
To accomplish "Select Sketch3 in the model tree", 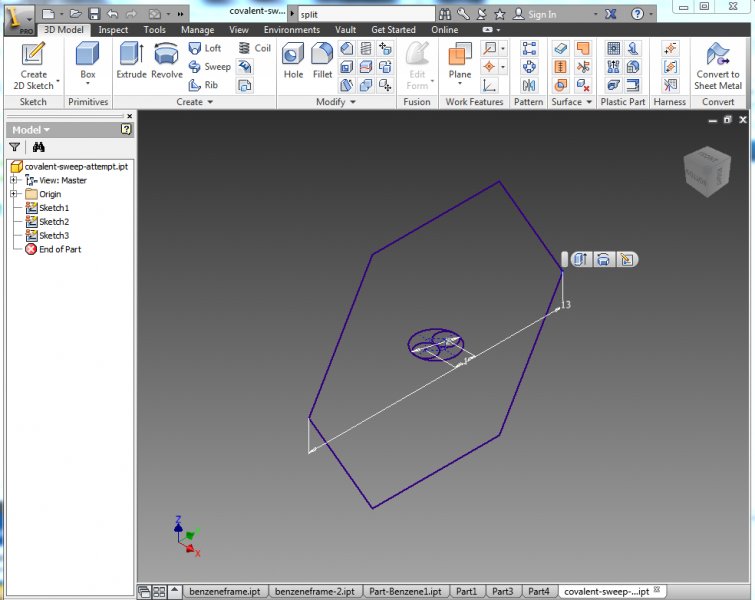I will [x=53, y=235].
